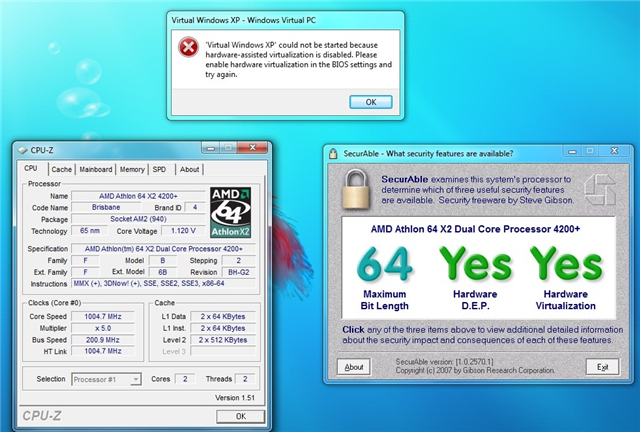
Task: Click Exit button in SecurAble
Action: click(602, 367)
